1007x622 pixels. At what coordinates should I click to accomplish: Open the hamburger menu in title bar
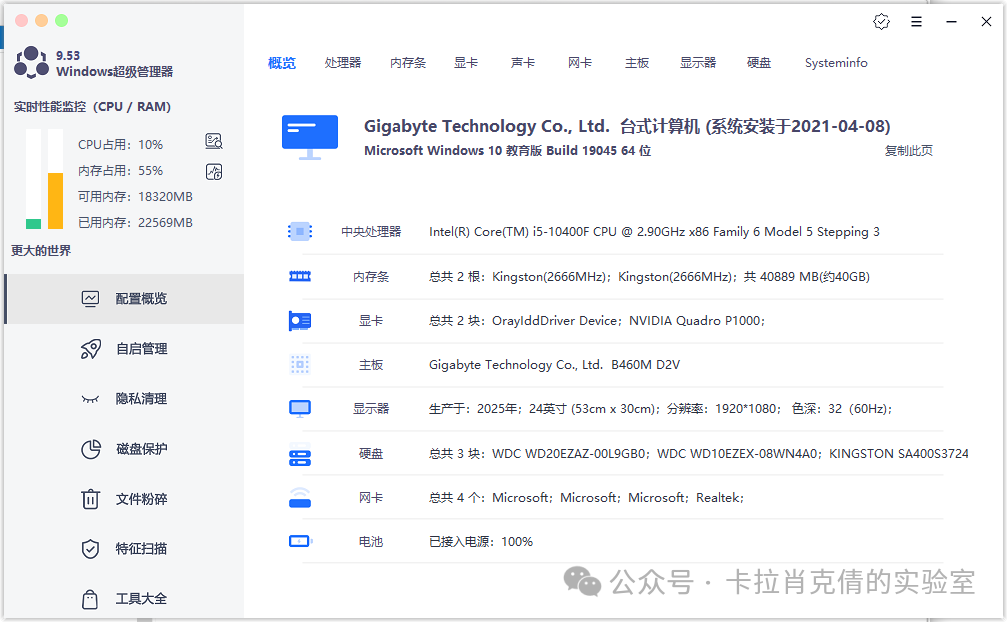[x=917, y=21]
